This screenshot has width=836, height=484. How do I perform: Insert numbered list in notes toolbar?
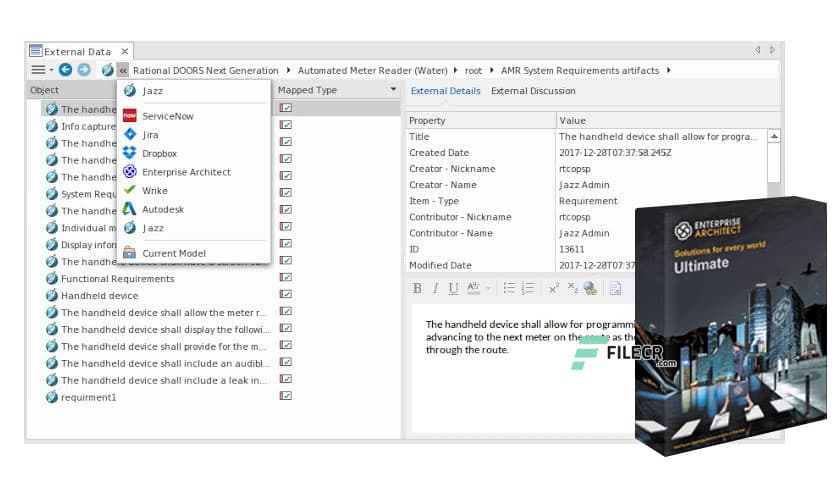pyautogui.click(x=527, y=288)
